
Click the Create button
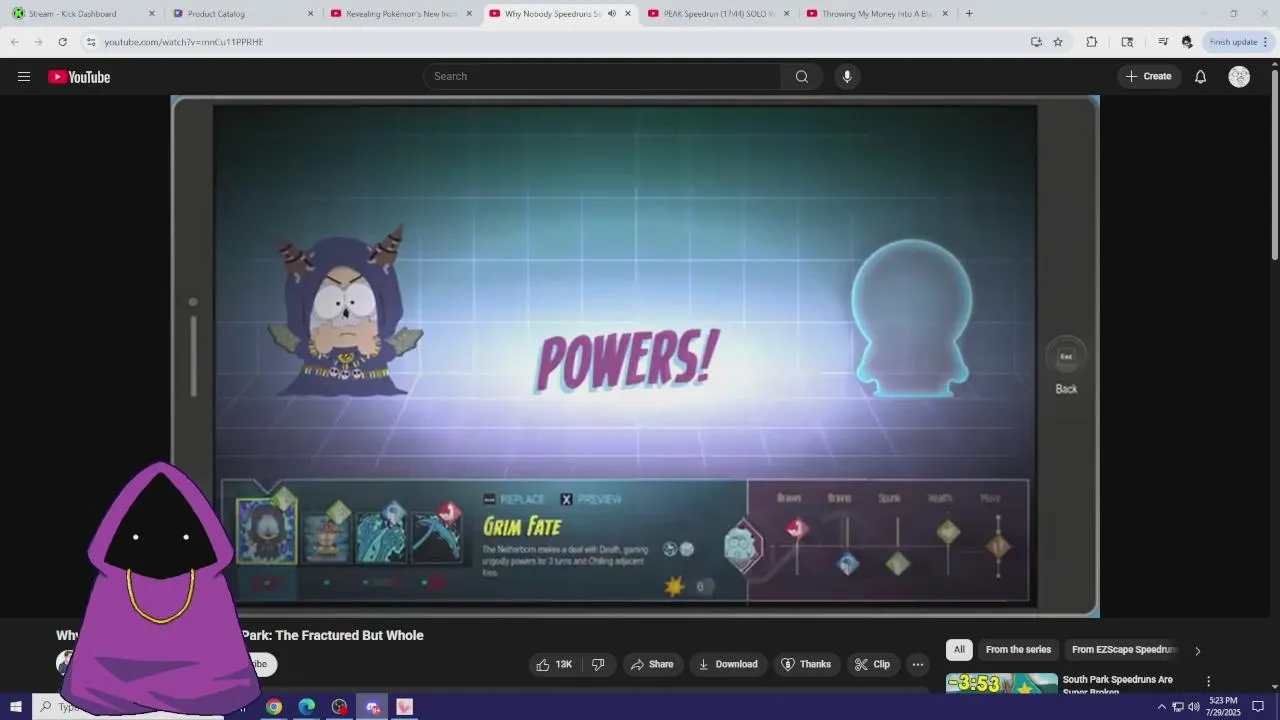[x=1148, y=77]
